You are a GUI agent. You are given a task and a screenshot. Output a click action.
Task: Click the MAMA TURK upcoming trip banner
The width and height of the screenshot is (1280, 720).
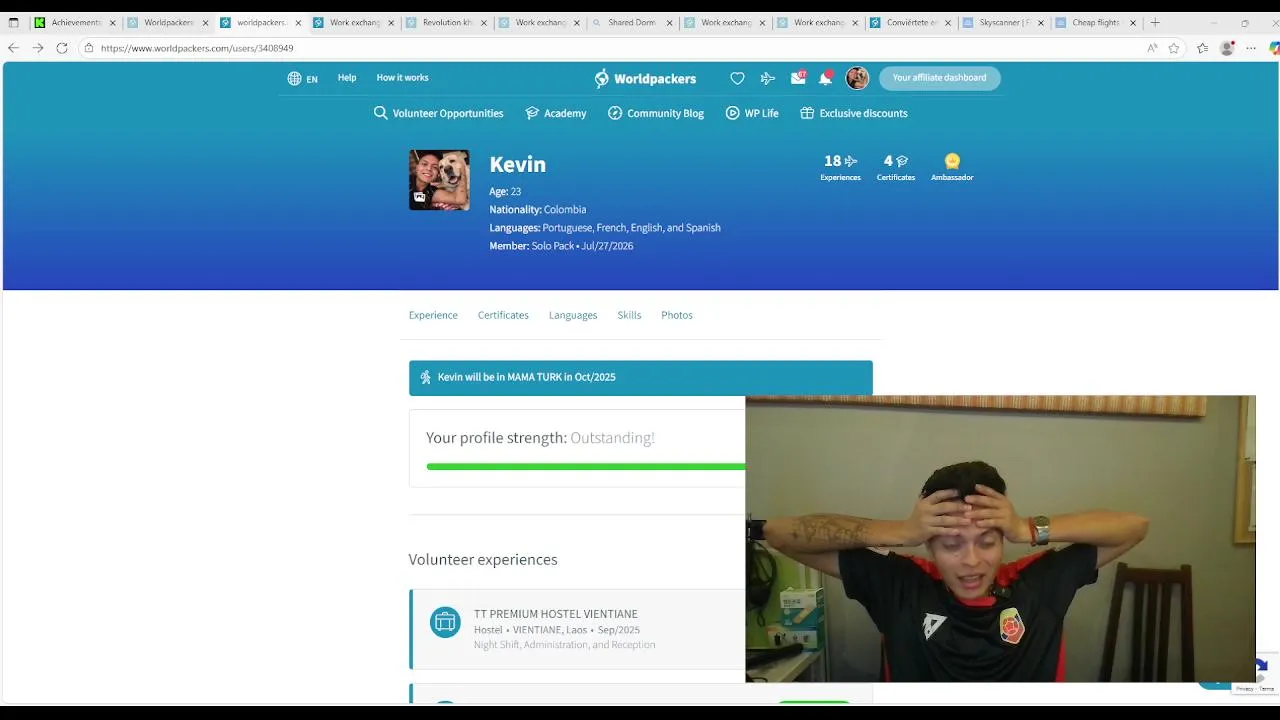(x=640, y=378)
